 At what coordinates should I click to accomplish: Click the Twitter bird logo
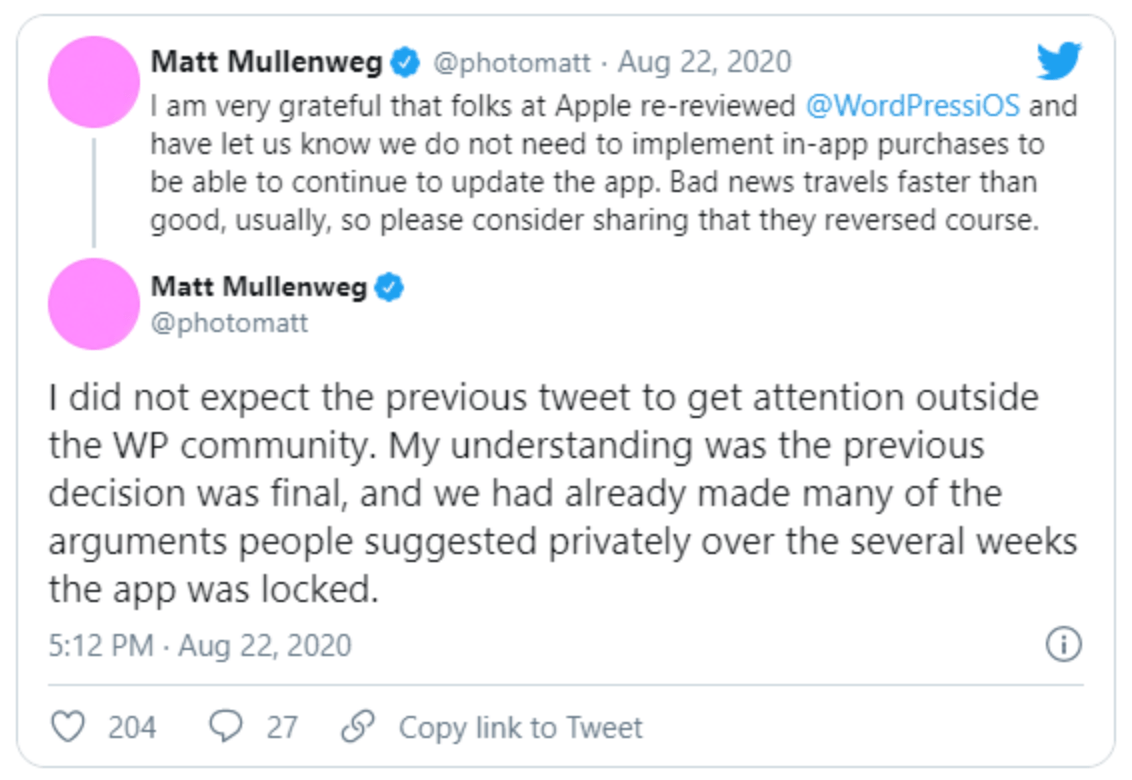[x=1058, y=61]
